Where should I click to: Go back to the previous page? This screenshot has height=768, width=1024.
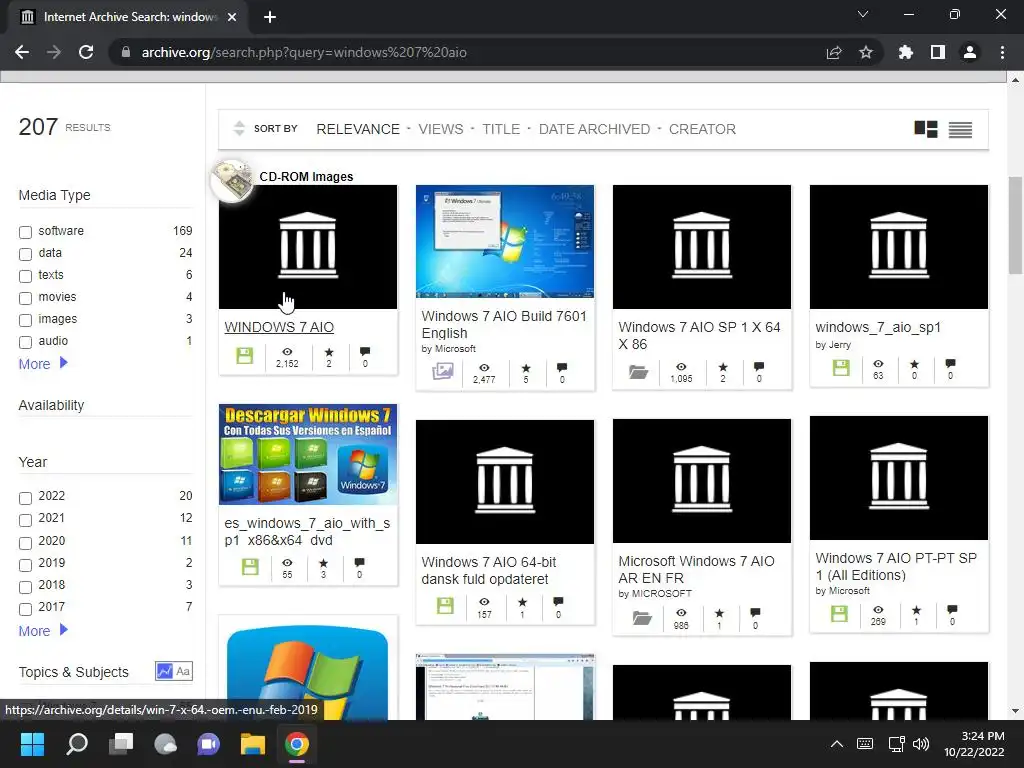pyautogui.click(x=22, y=52)
